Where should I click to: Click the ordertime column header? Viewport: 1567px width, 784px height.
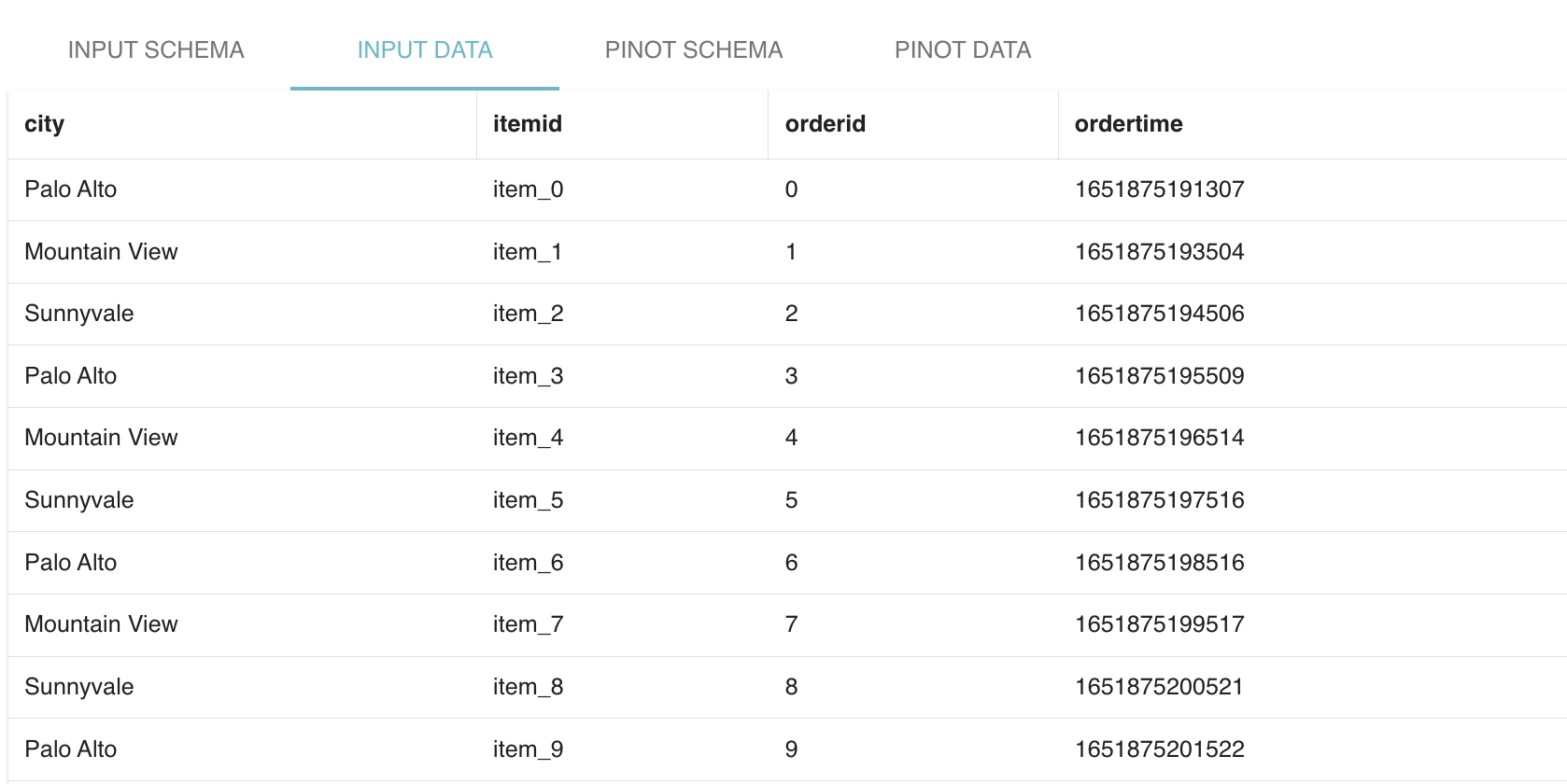pos(1312,124)
